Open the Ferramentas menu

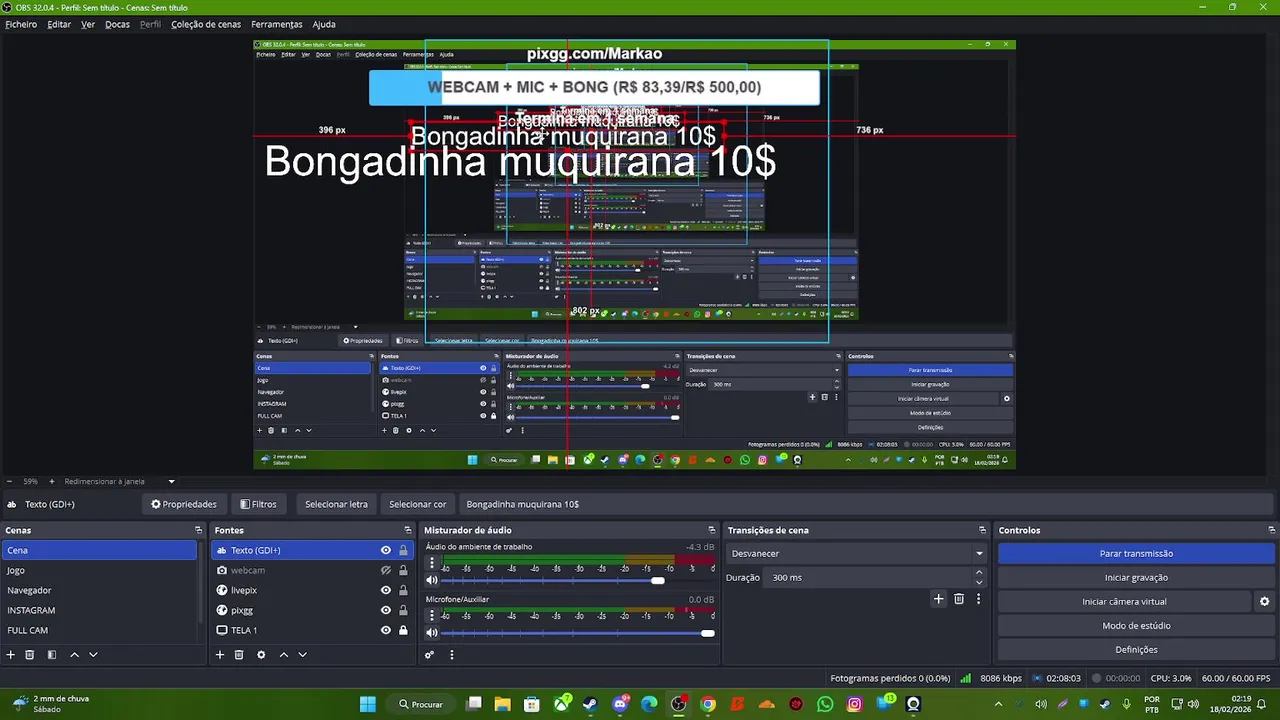tap(277, 24)
